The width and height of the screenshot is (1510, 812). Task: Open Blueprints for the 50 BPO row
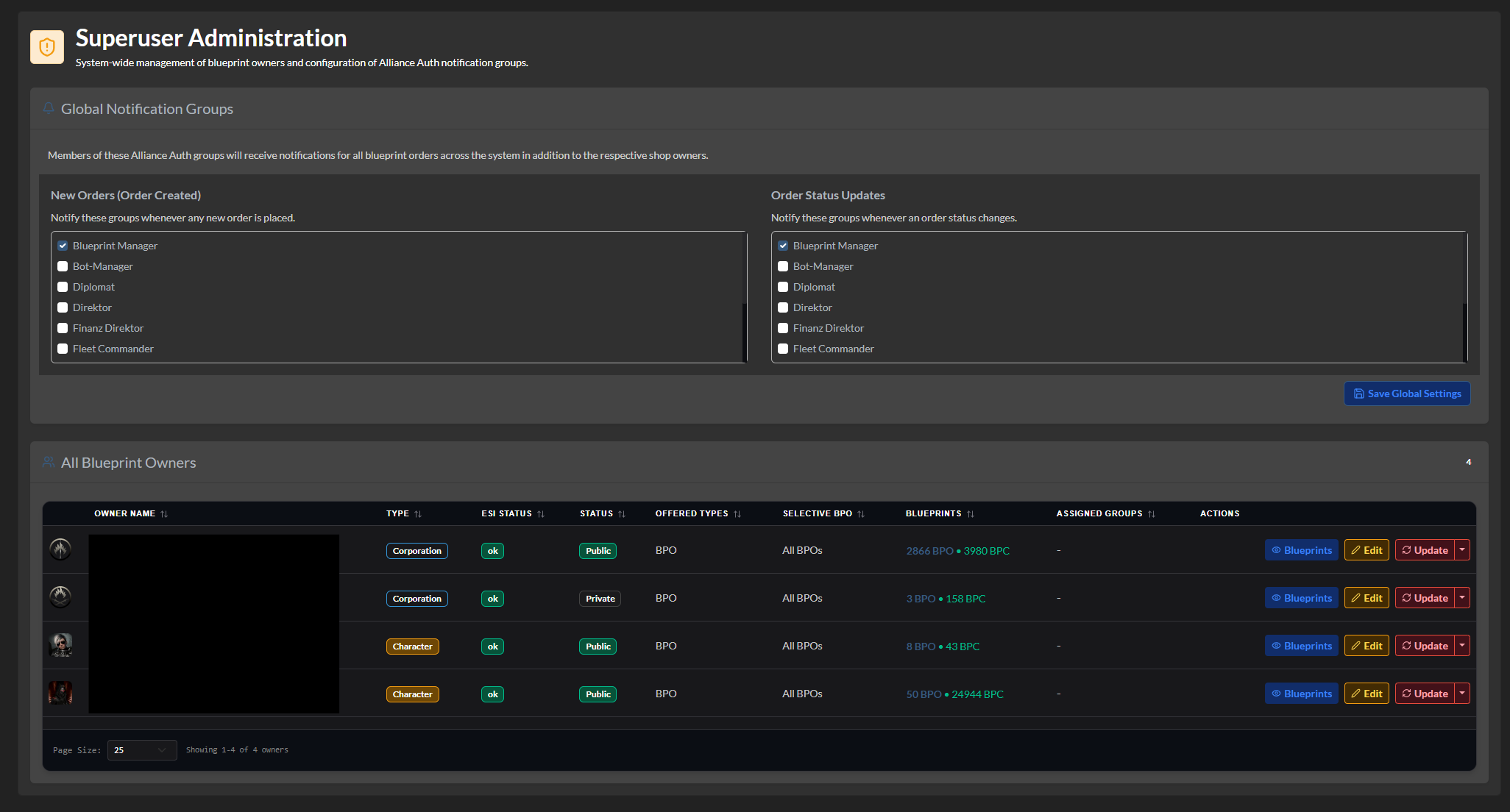[x=1301, y=694]
